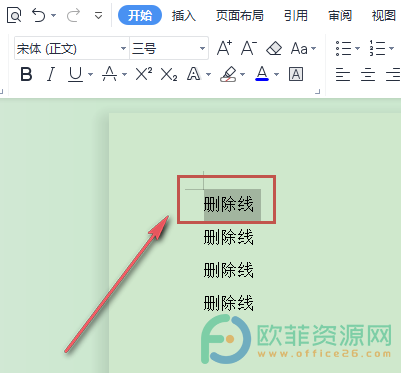This screenshot has height=373, width=401.
Task: Expand the text effects dropdown arrow
Action: pos(209,74)
